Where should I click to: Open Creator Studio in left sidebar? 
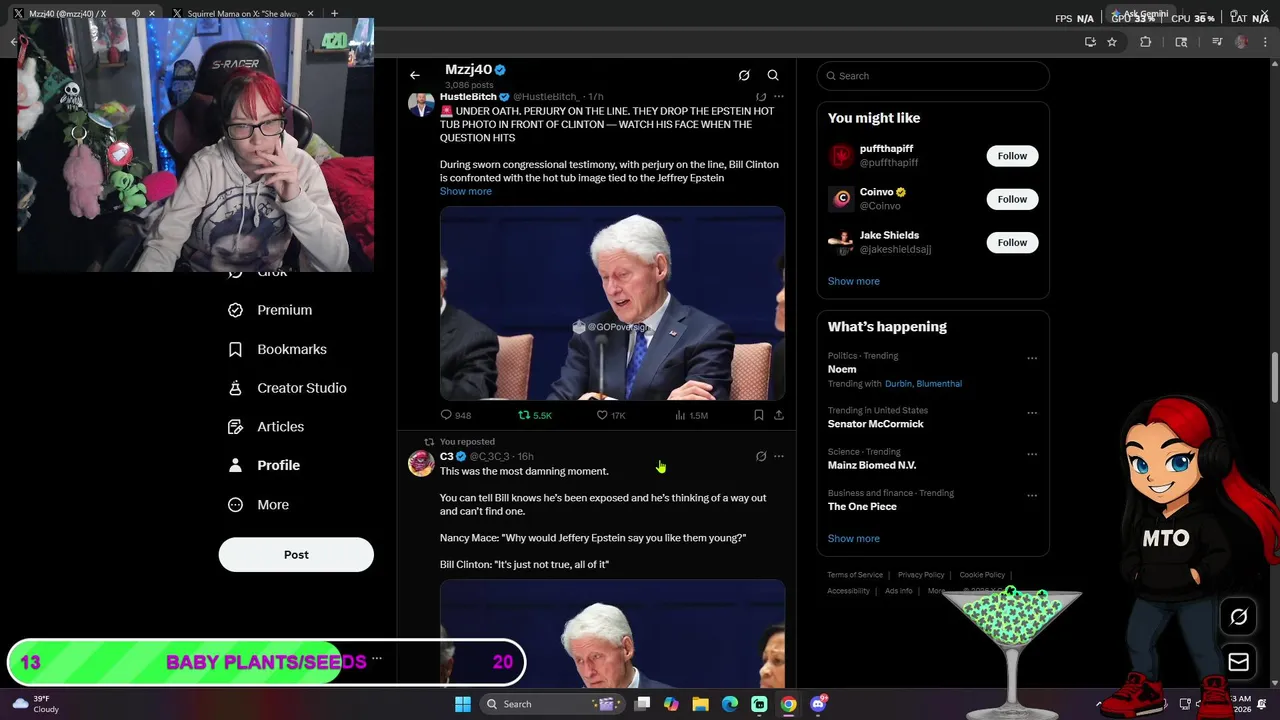coord(288,388)
